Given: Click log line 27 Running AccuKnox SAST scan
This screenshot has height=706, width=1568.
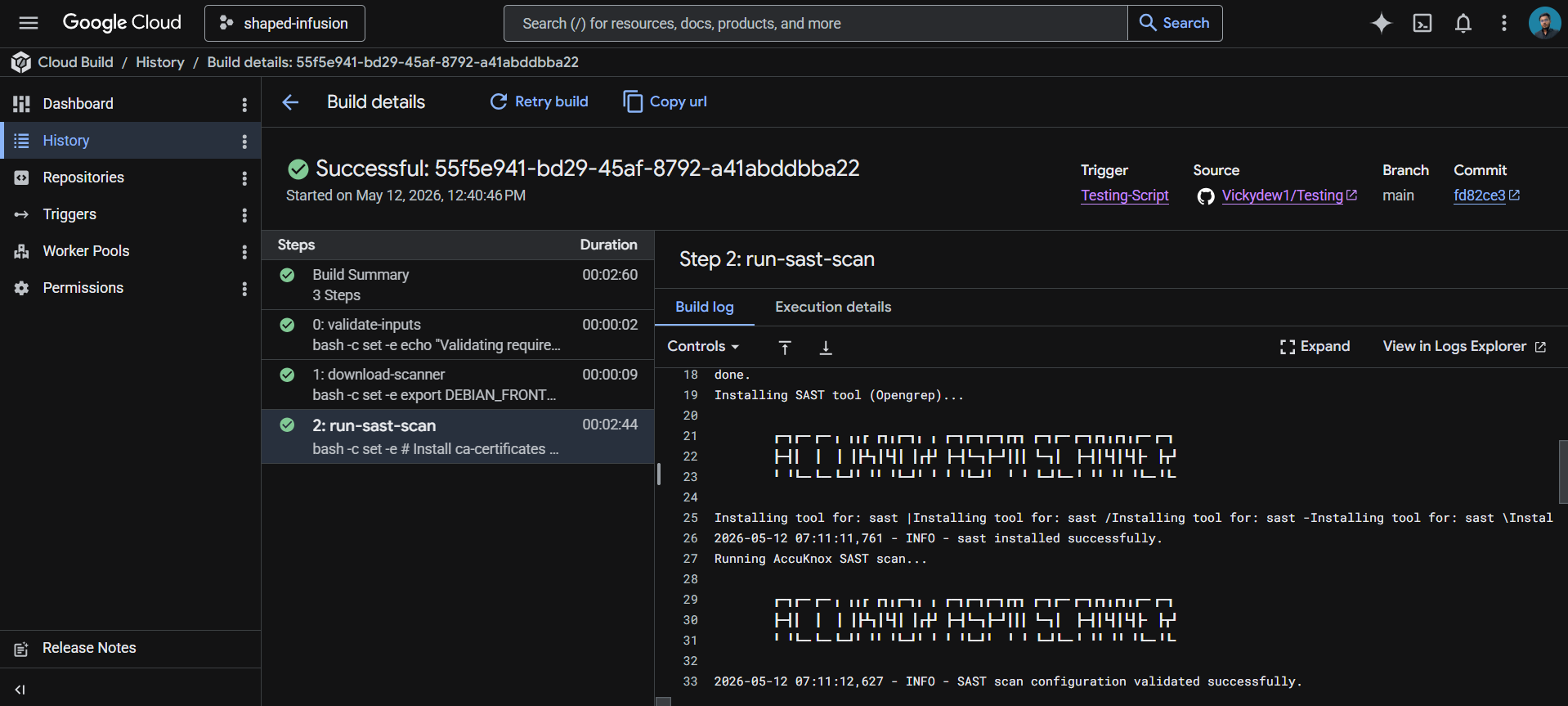Looking at the screenshot, I should coord(820,559).
